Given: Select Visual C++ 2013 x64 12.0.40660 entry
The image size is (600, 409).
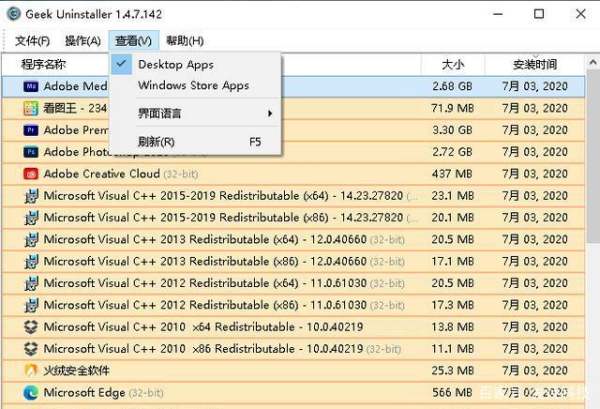Looking at the screenshot, I should [x=205, y=240].
